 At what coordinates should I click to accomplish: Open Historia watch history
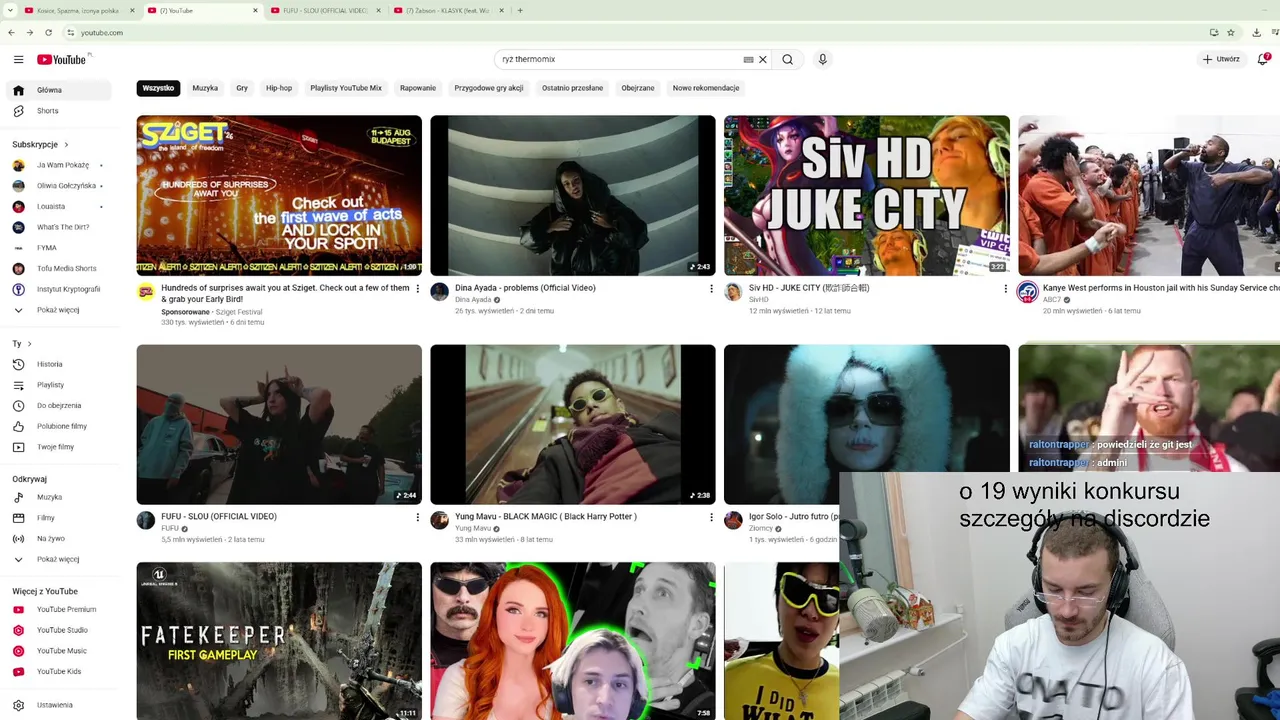[x=61, y=364]
